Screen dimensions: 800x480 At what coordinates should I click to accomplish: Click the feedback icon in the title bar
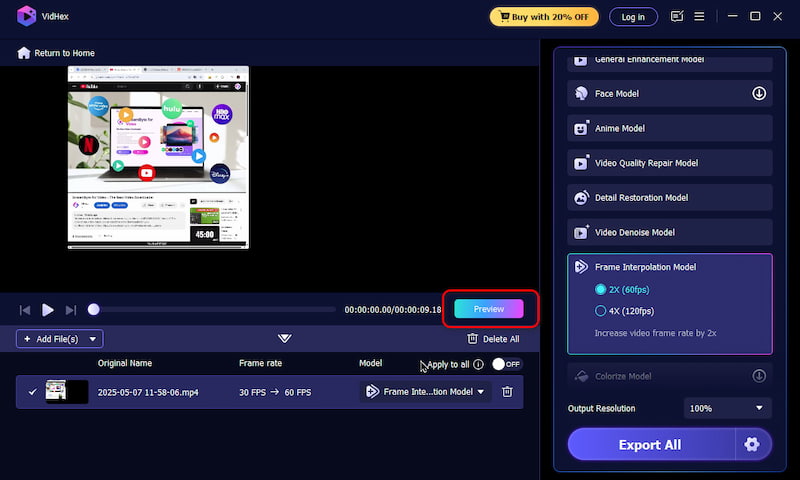tap(677, 16)
